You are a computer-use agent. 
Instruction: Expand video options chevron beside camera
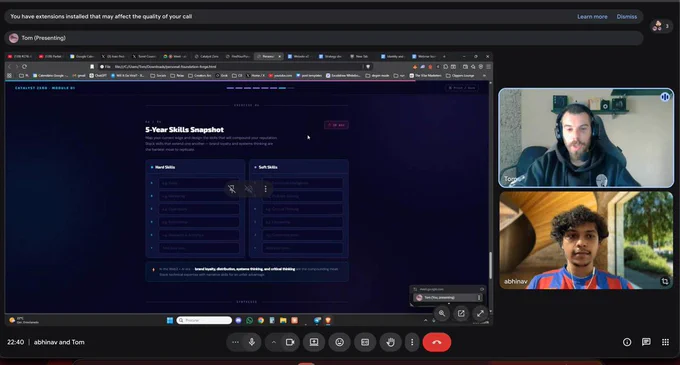[x=274, y=342]
